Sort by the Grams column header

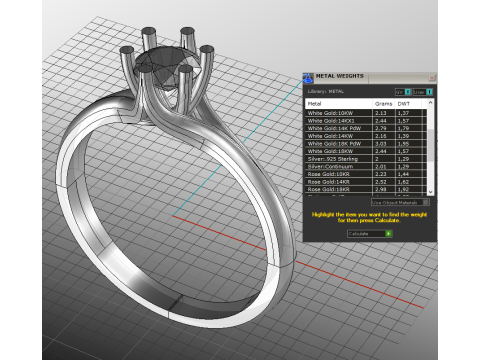pos(383,104)
